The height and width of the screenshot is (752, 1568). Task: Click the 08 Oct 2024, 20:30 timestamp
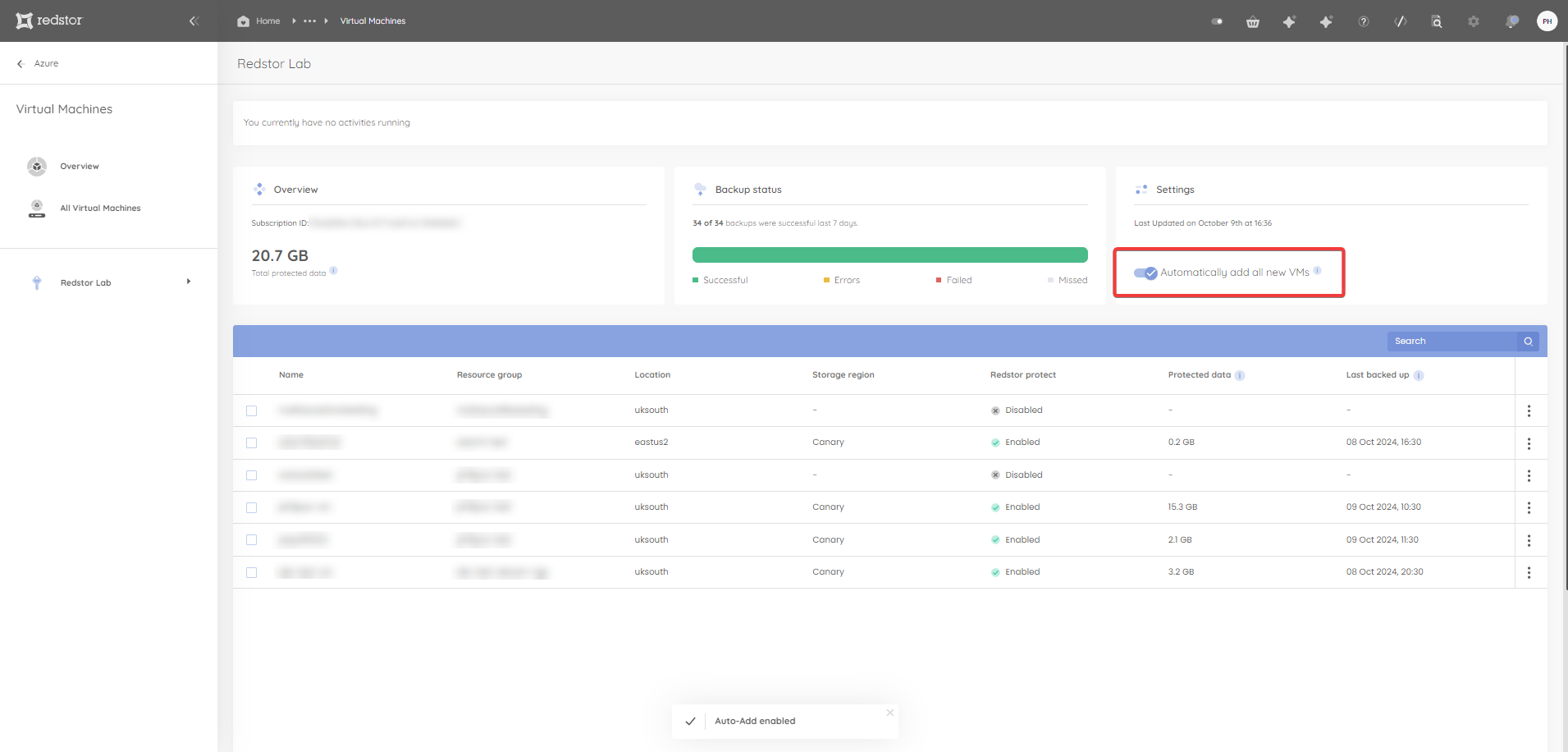pos(1385,572)
